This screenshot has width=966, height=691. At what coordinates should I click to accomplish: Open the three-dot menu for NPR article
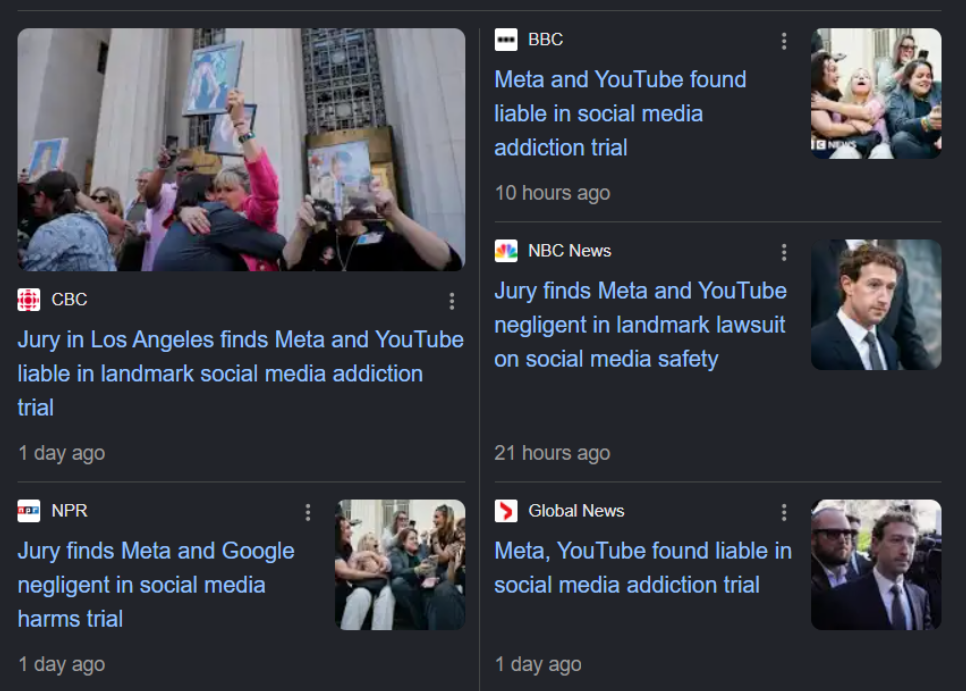tap(307, 512)
